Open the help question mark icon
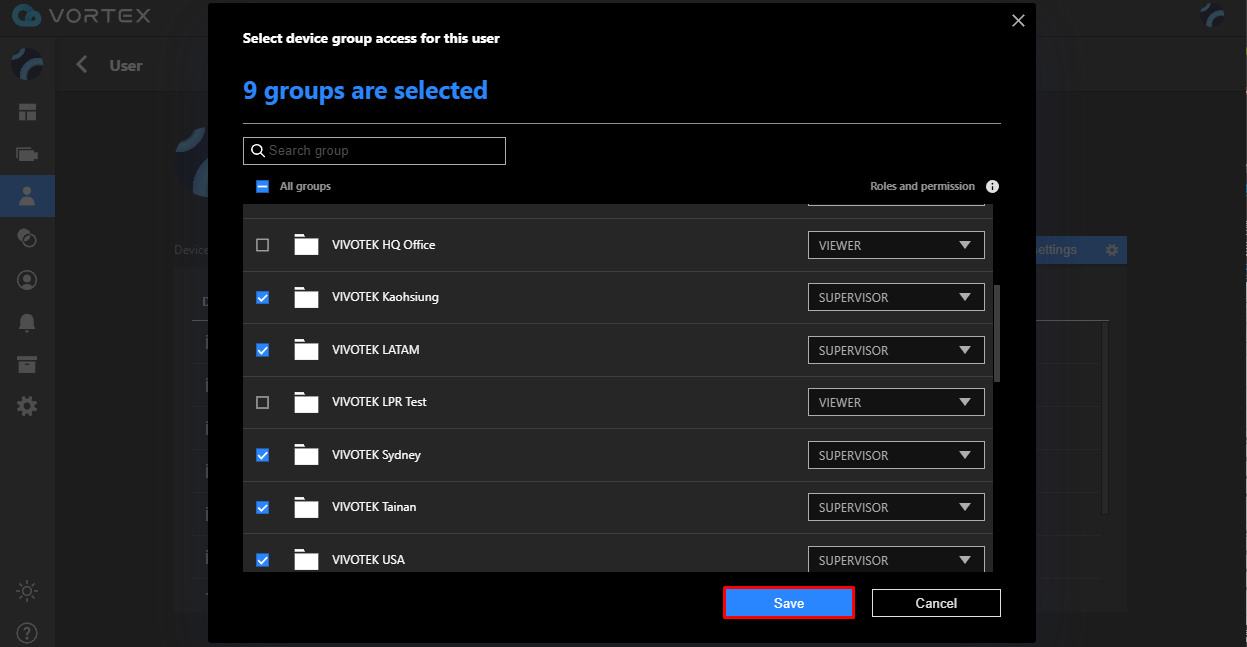1247x647 pixels. [x=27, y=632]
